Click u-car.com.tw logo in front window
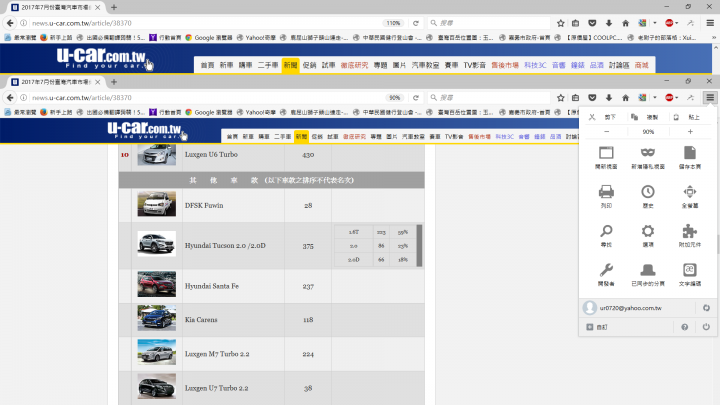The width and height of the screenshot is (720, 405). (x=146, y=130)
